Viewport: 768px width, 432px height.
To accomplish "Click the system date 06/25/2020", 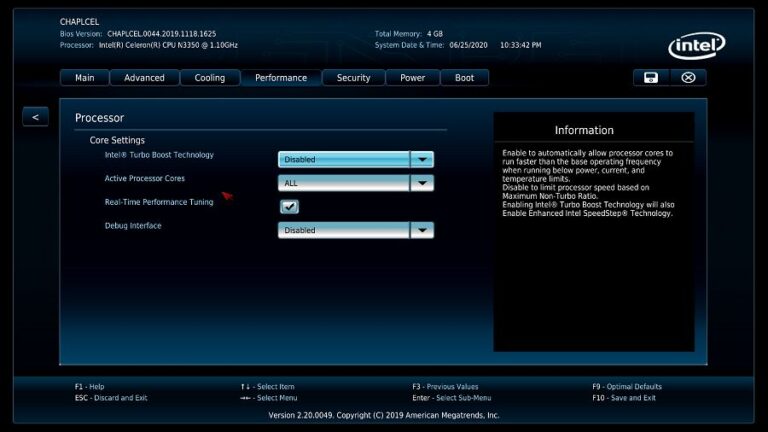I will [x=468, y=45].
